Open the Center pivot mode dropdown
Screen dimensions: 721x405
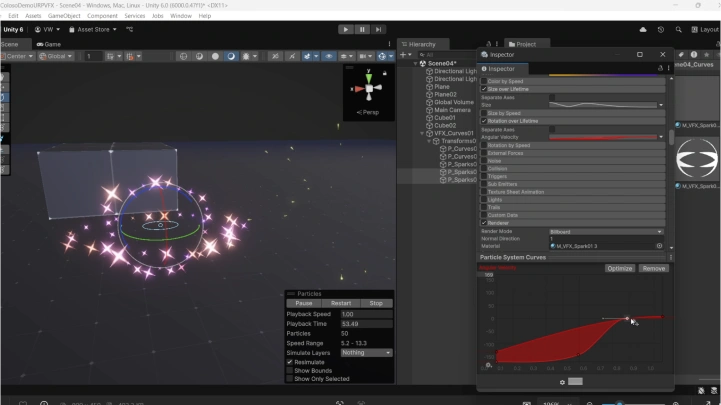click(x=17, y=56)
